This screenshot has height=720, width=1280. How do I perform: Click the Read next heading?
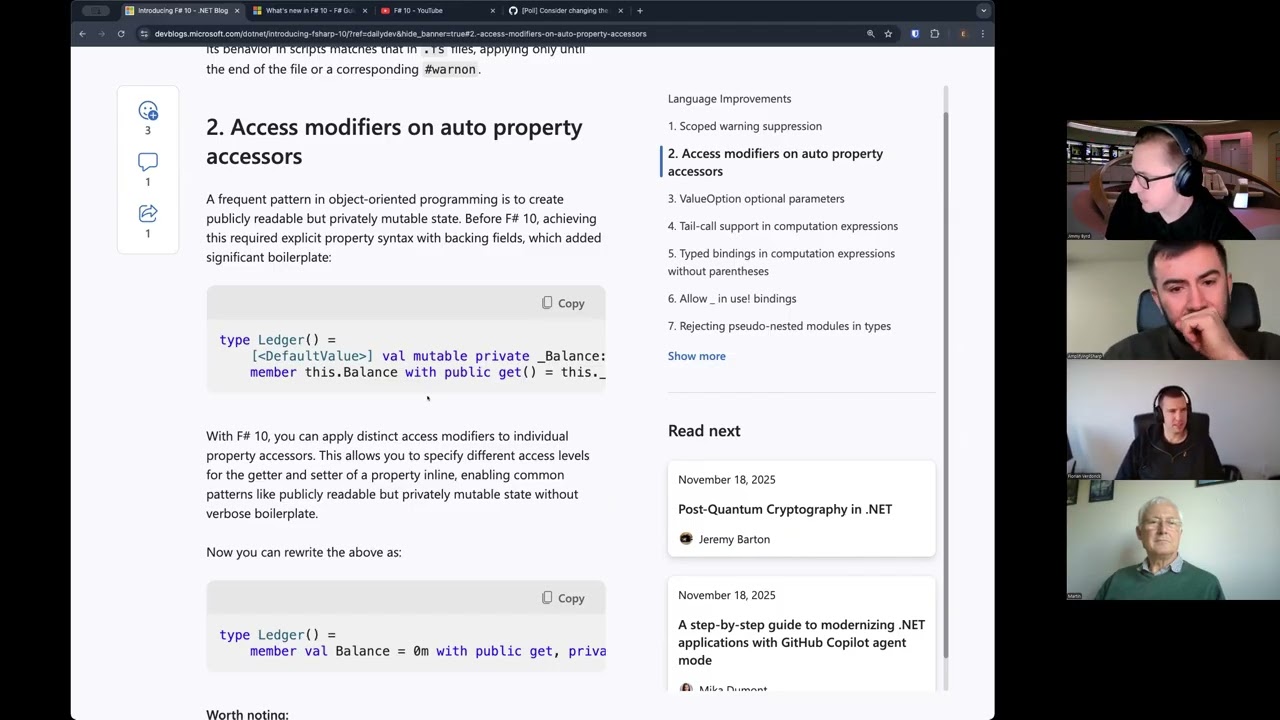coord(704,431)
